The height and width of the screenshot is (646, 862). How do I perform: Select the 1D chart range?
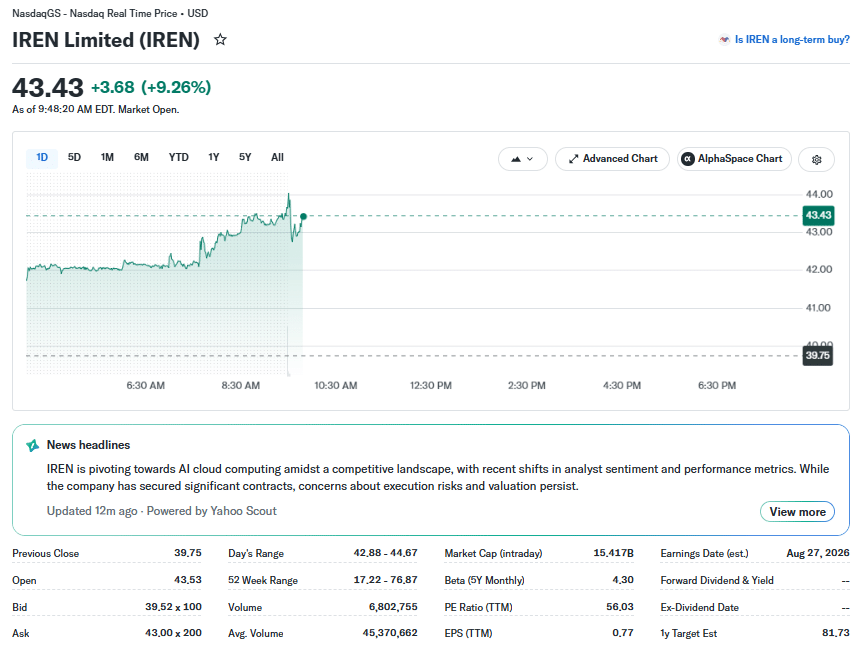point(42,157)
